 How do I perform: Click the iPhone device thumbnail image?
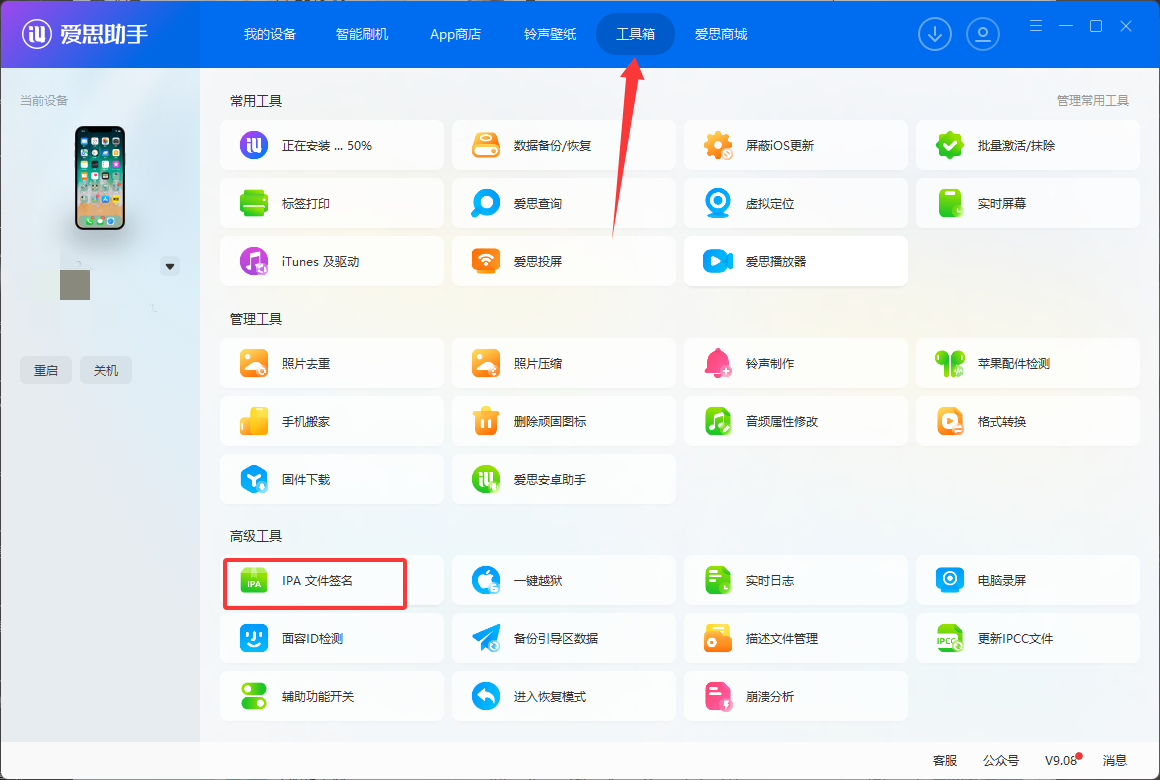click(100, 178)
